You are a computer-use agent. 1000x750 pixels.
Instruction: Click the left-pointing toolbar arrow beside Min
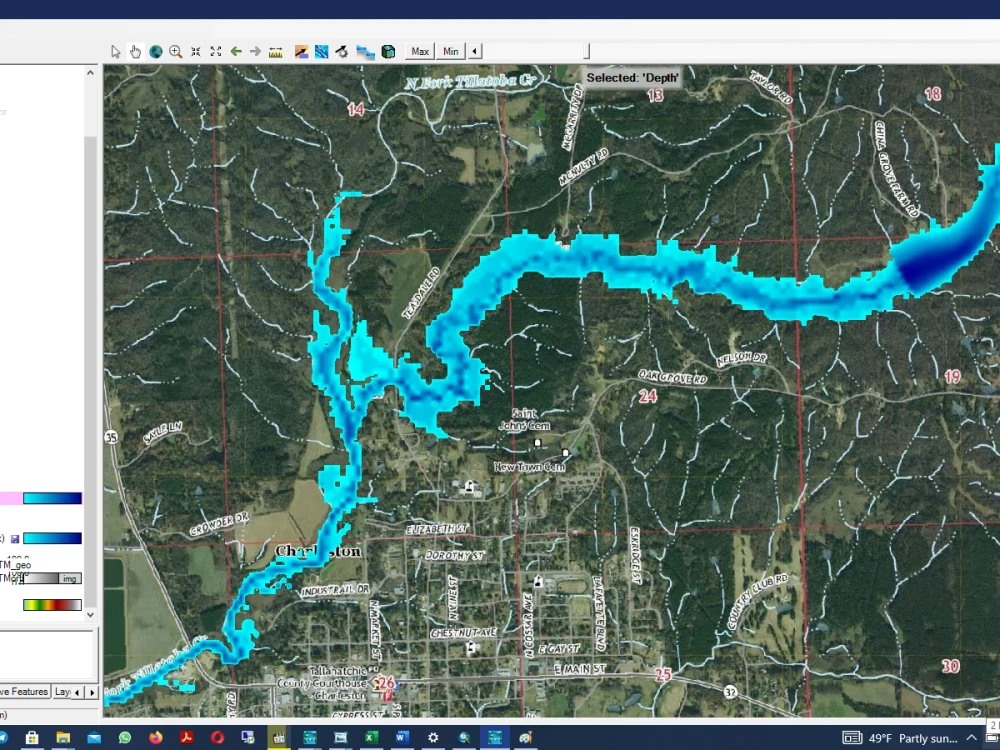click(474, 51)
